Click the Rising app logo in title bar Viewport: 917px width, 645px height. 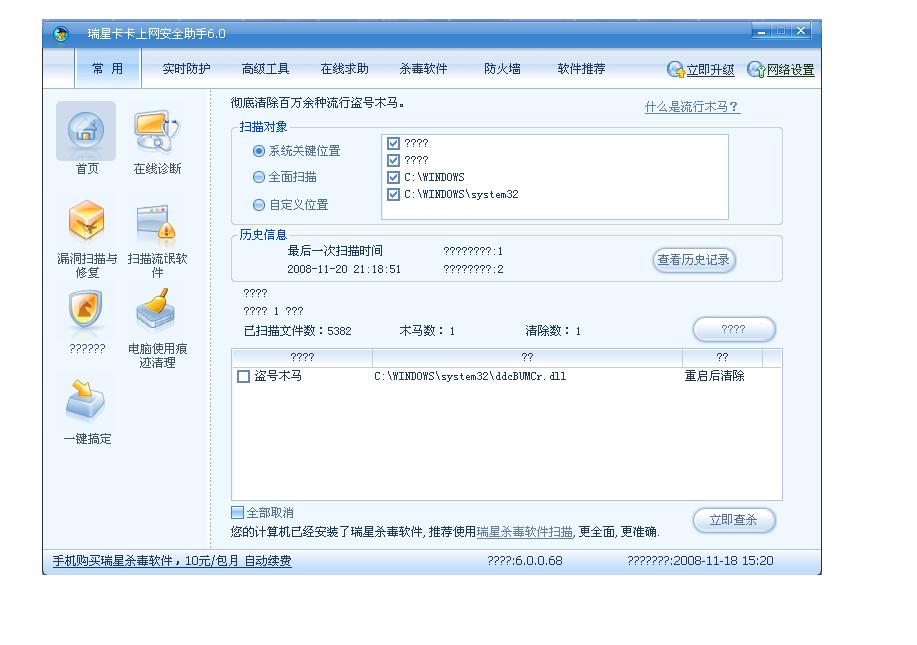61,34
